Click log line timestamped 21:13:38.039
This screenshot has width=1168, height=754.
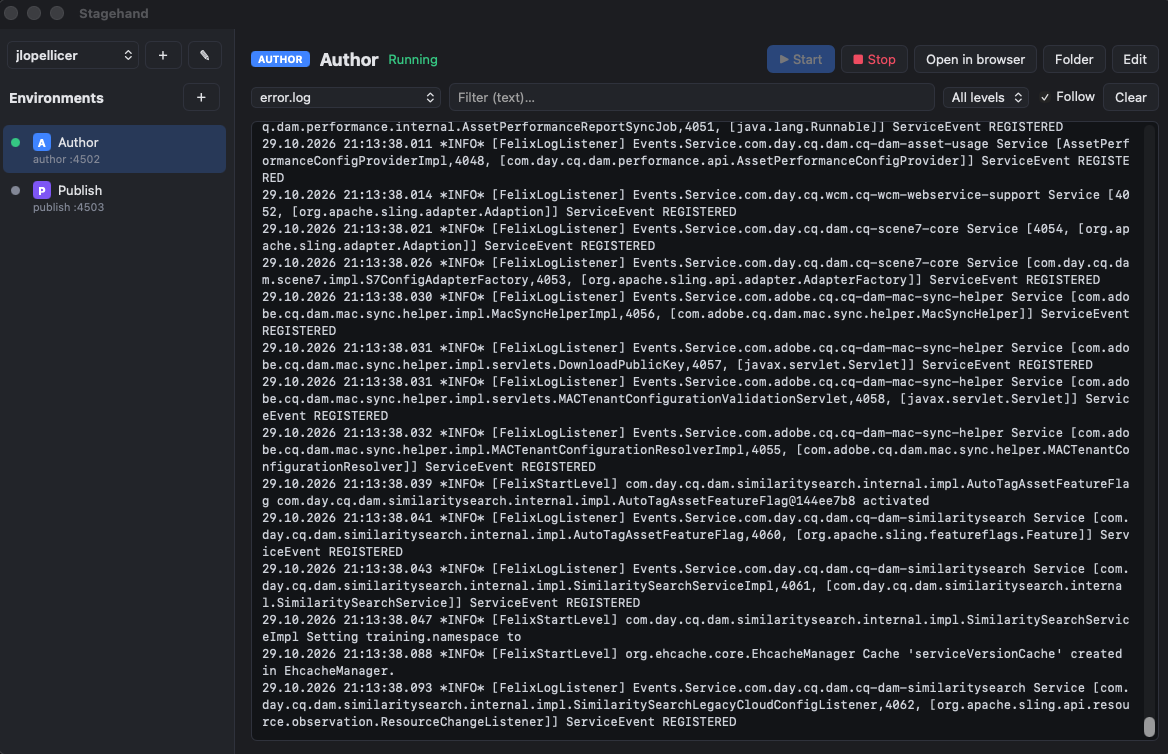click(696, 492)
